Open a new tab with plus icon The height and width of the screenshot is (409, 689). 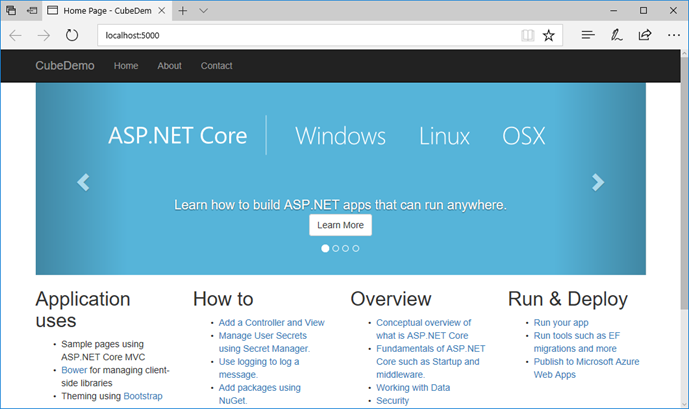183,10
